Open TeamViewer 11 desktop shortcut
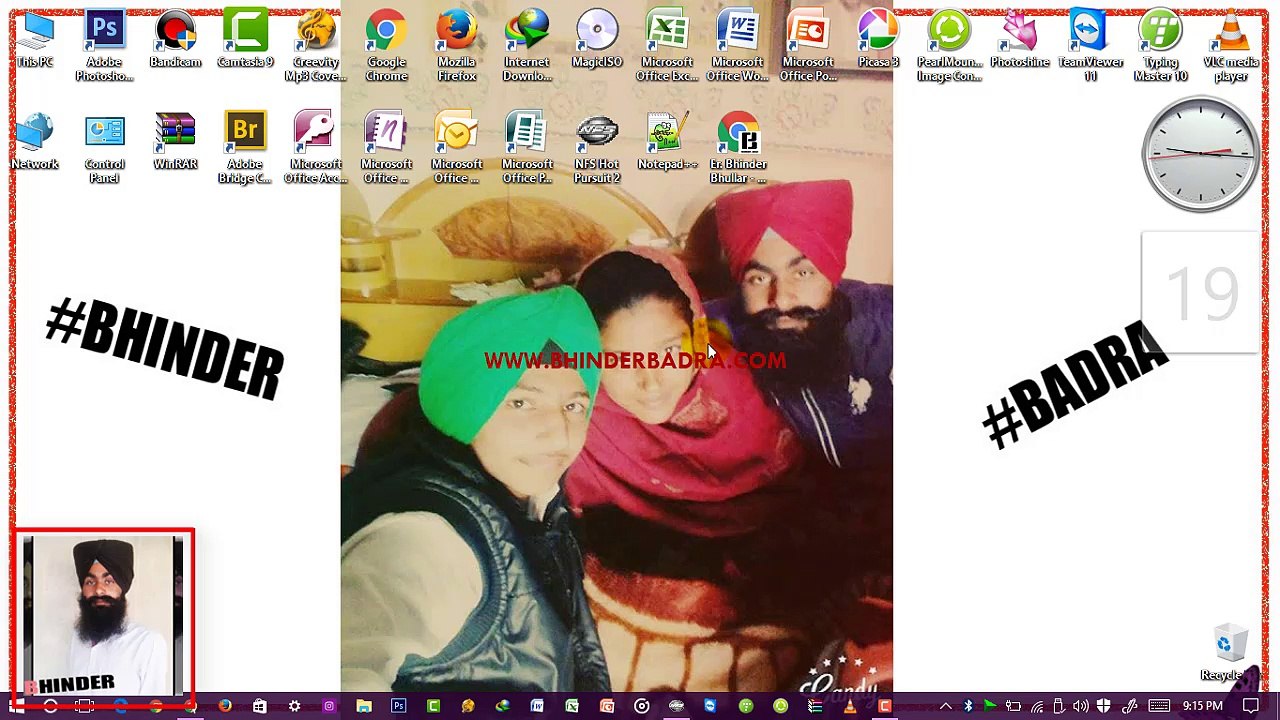 point(1090,46)
